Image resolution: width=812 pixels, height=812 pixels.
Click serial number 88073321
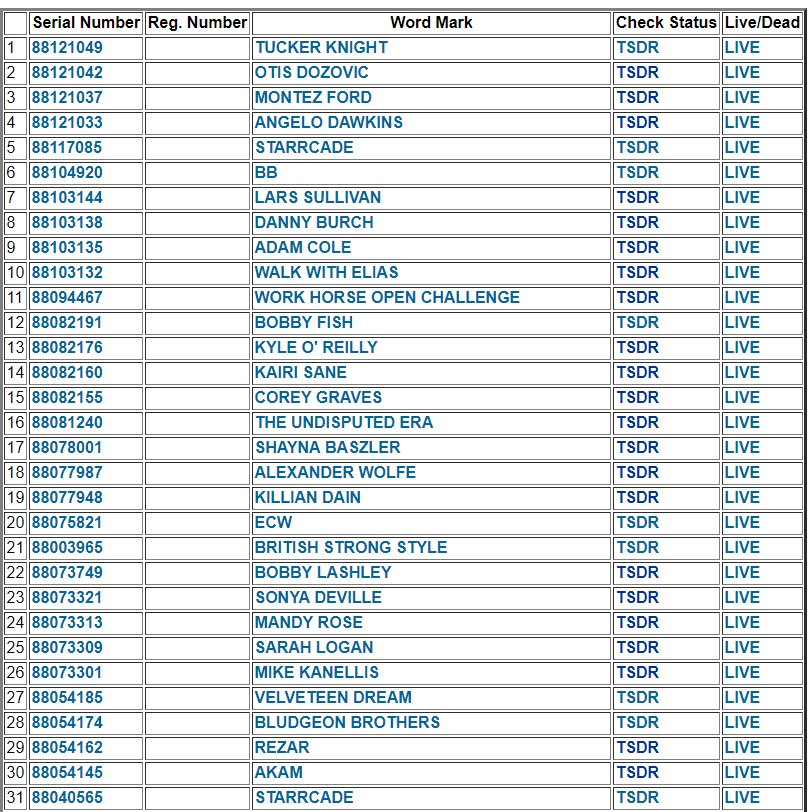(67, 597)
